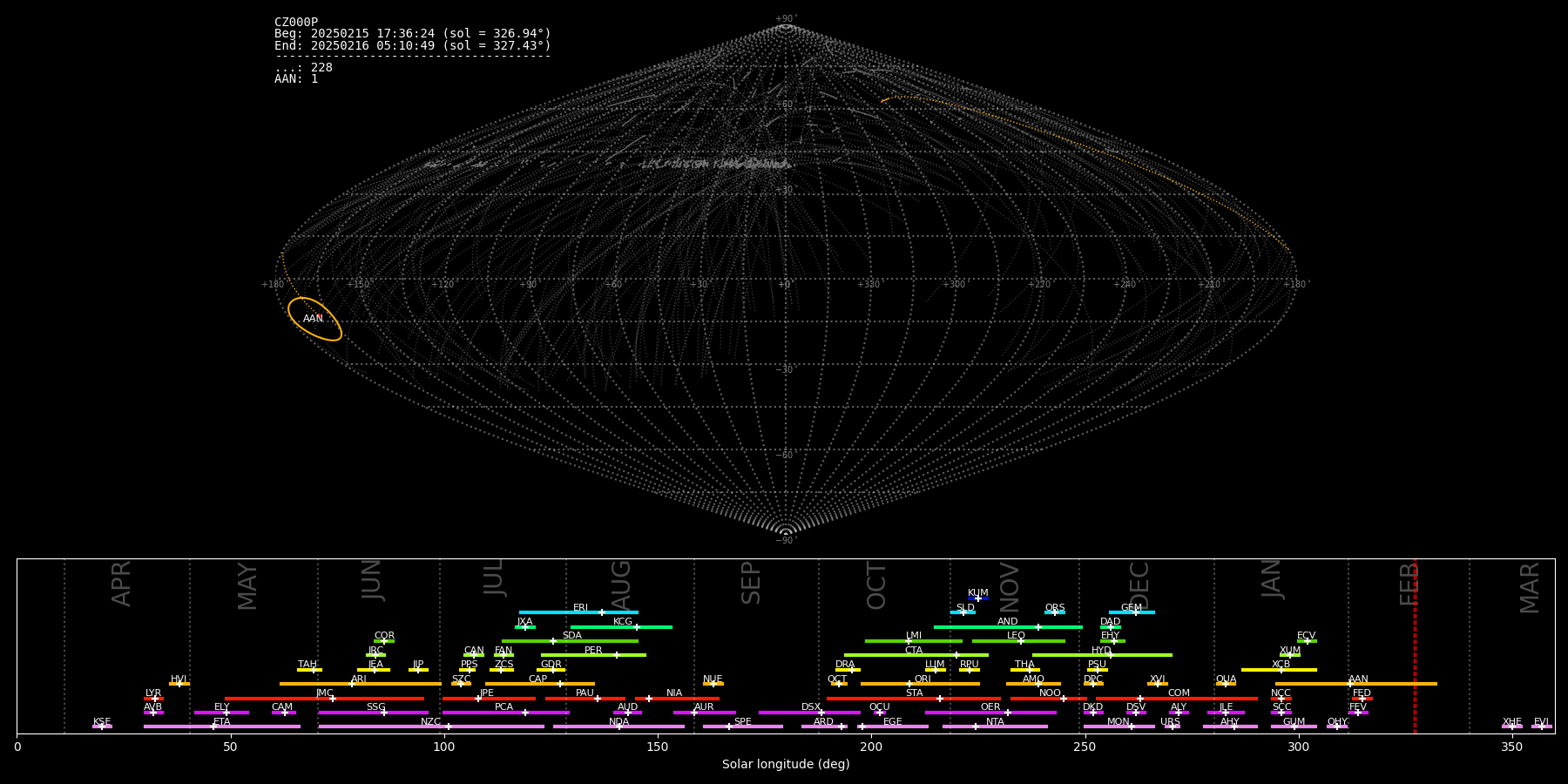This screenshot has height=784, width=1568.
Task: Select the LMI shower label
Action: coord(913,636)
